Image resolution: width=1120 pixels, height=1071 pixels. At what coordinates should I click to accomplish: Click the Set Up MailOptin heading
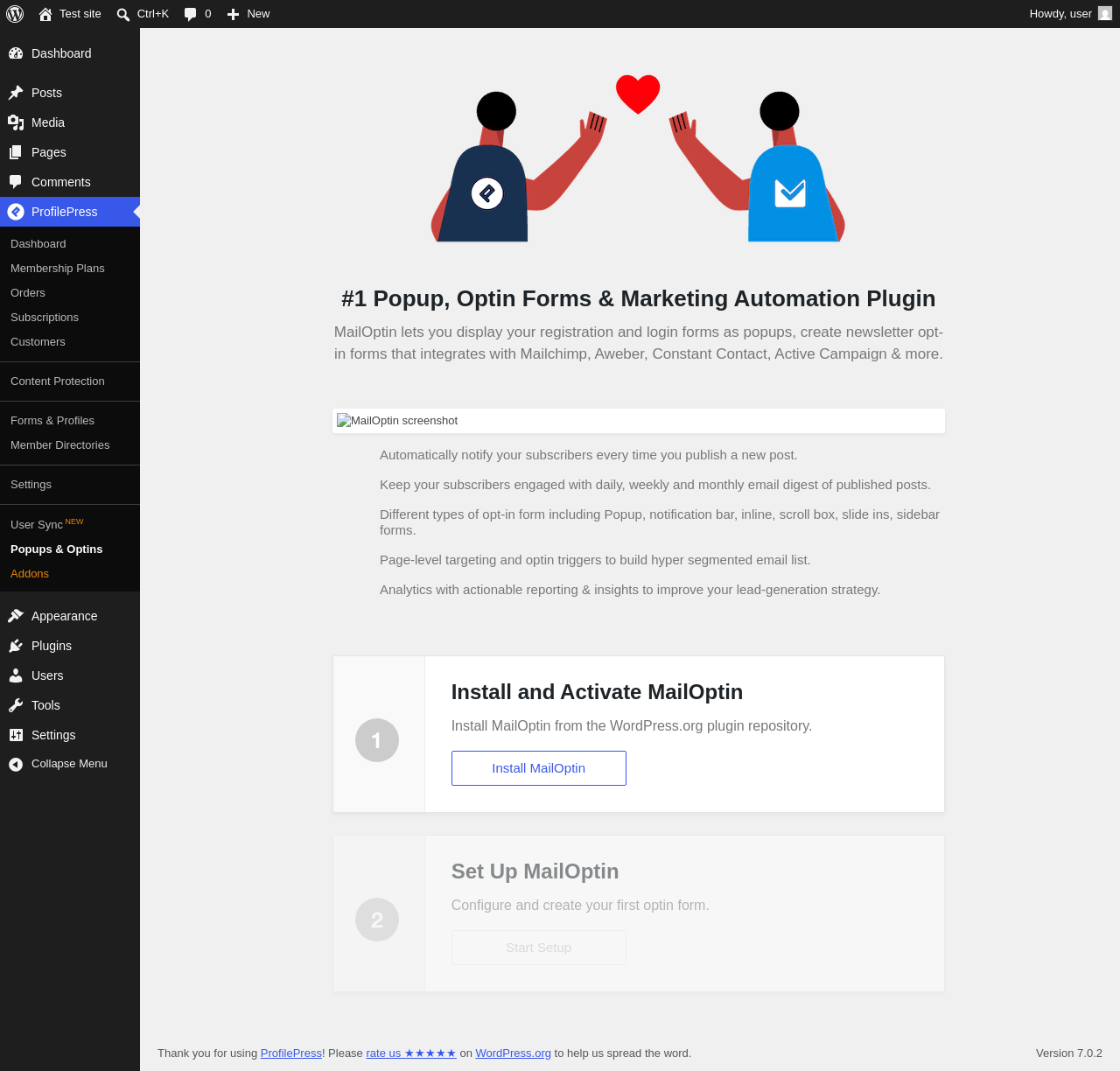pos(535,871)
